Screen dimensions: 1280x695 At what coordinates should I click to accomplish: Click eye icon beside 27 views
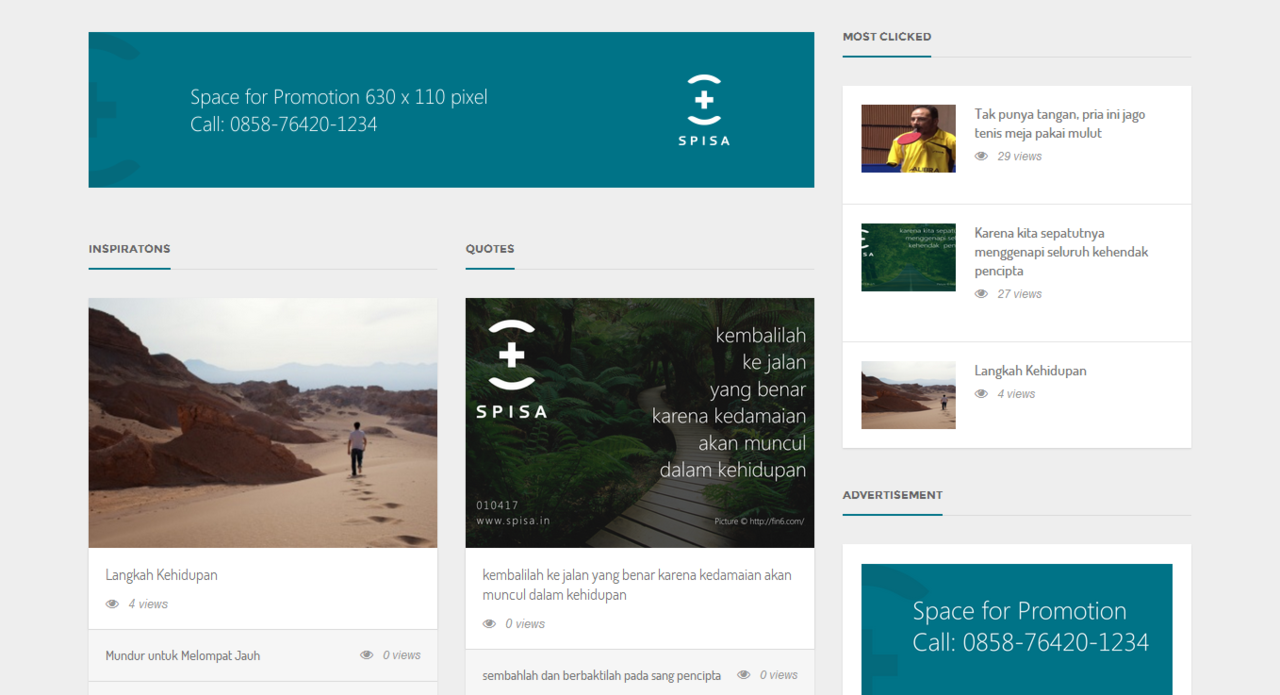[981, 294]
